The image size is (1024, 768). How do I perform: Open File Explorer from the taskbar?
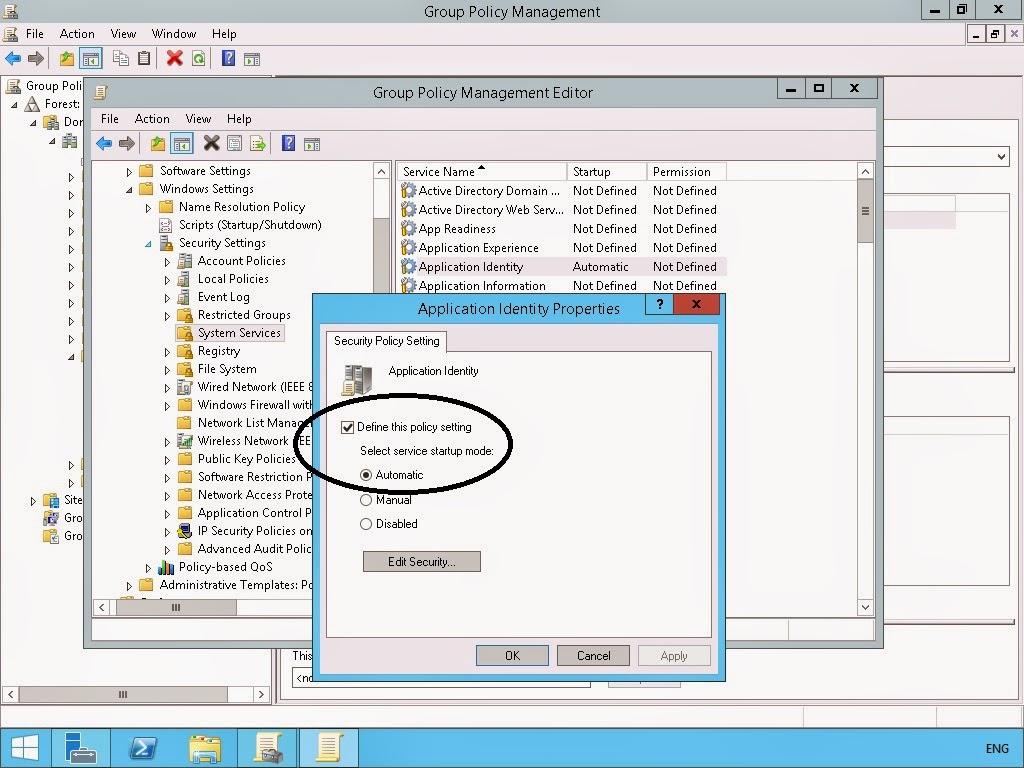pyautogui.click(x=204, y=748)
